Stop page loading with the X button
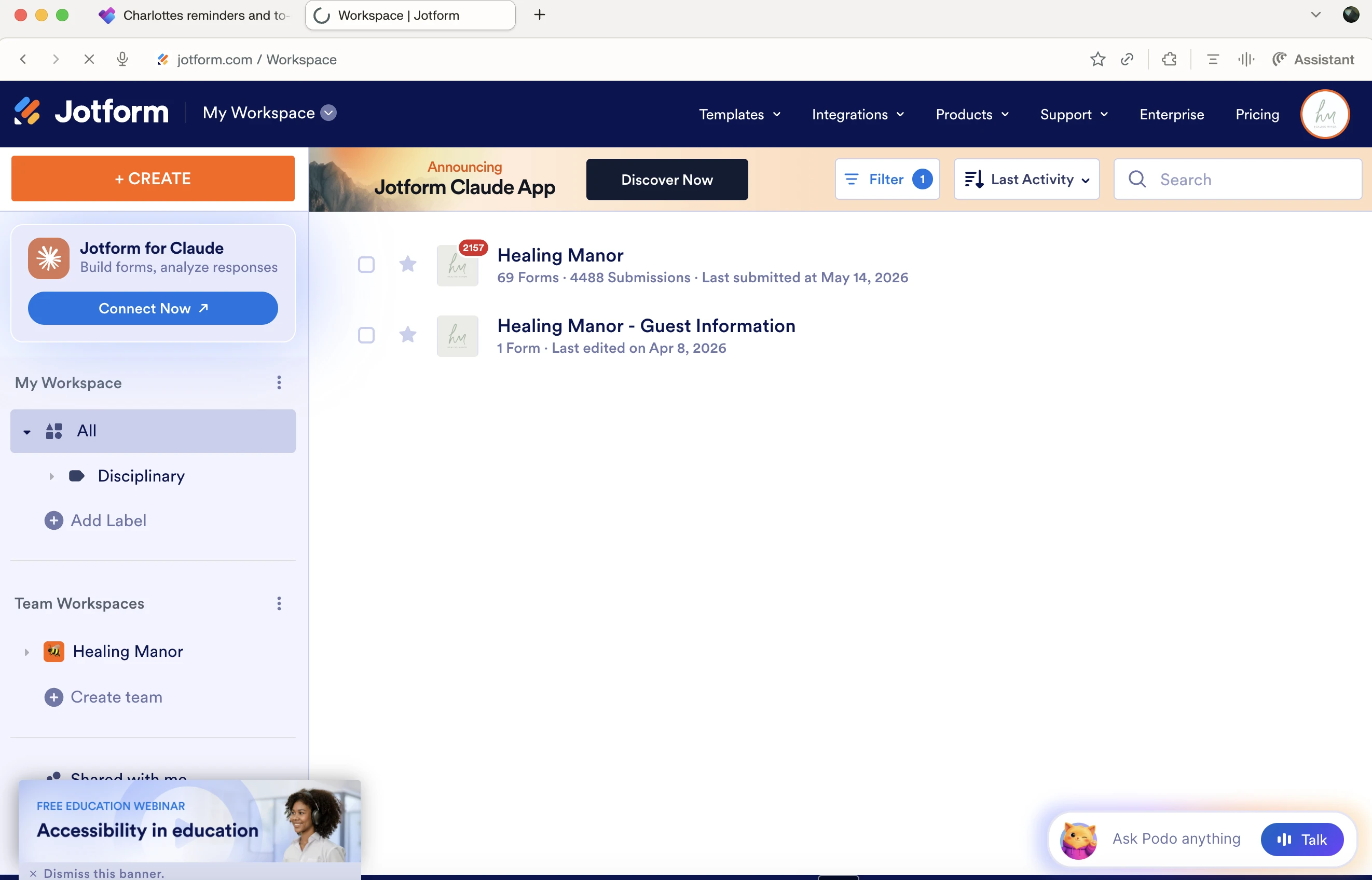This screenshot has height=880, width=1372. pyautogui.click(x=89, y=59)
